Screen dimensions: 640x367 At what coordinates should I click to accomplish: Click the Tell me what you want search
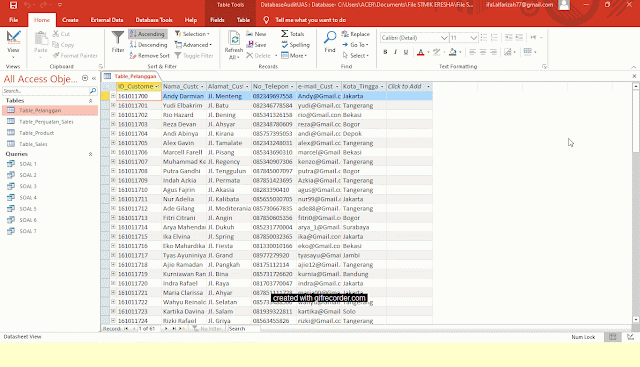[x=310, y=20]
